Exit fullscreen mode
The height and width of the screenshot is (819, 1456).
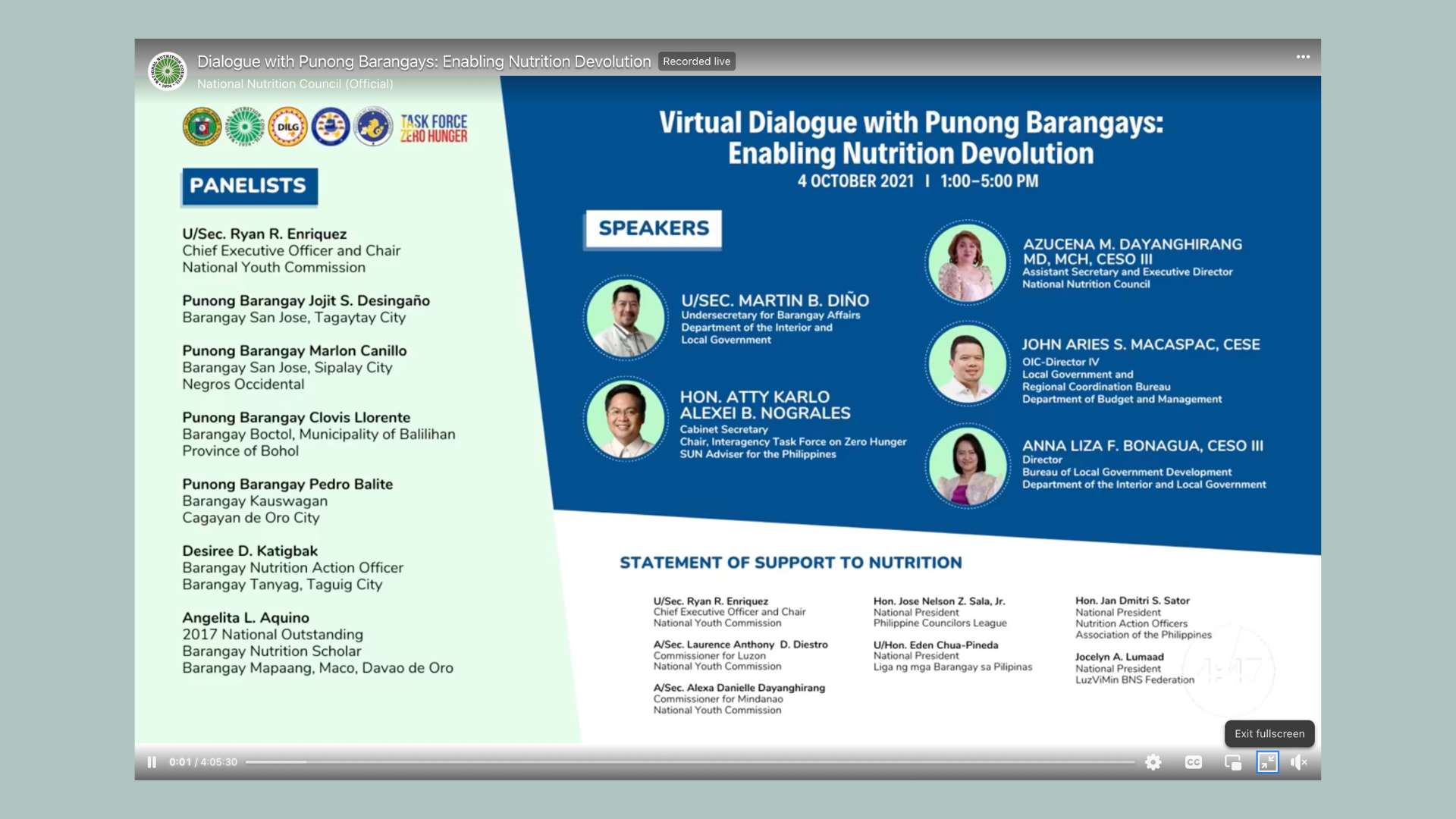(x=1267, y=762)
